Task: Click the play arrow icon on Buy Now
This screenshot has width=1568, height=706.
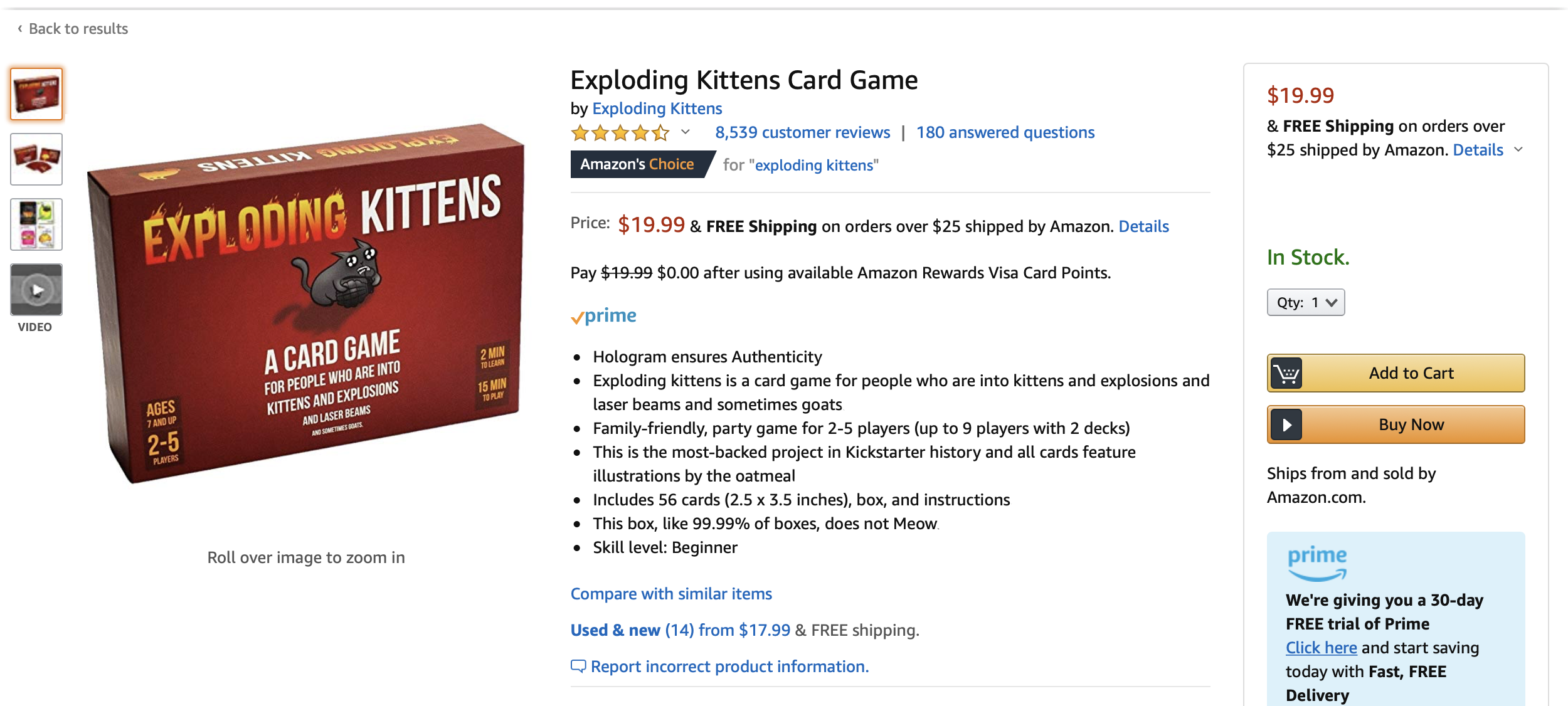Action: click(x=1286, y=425)
